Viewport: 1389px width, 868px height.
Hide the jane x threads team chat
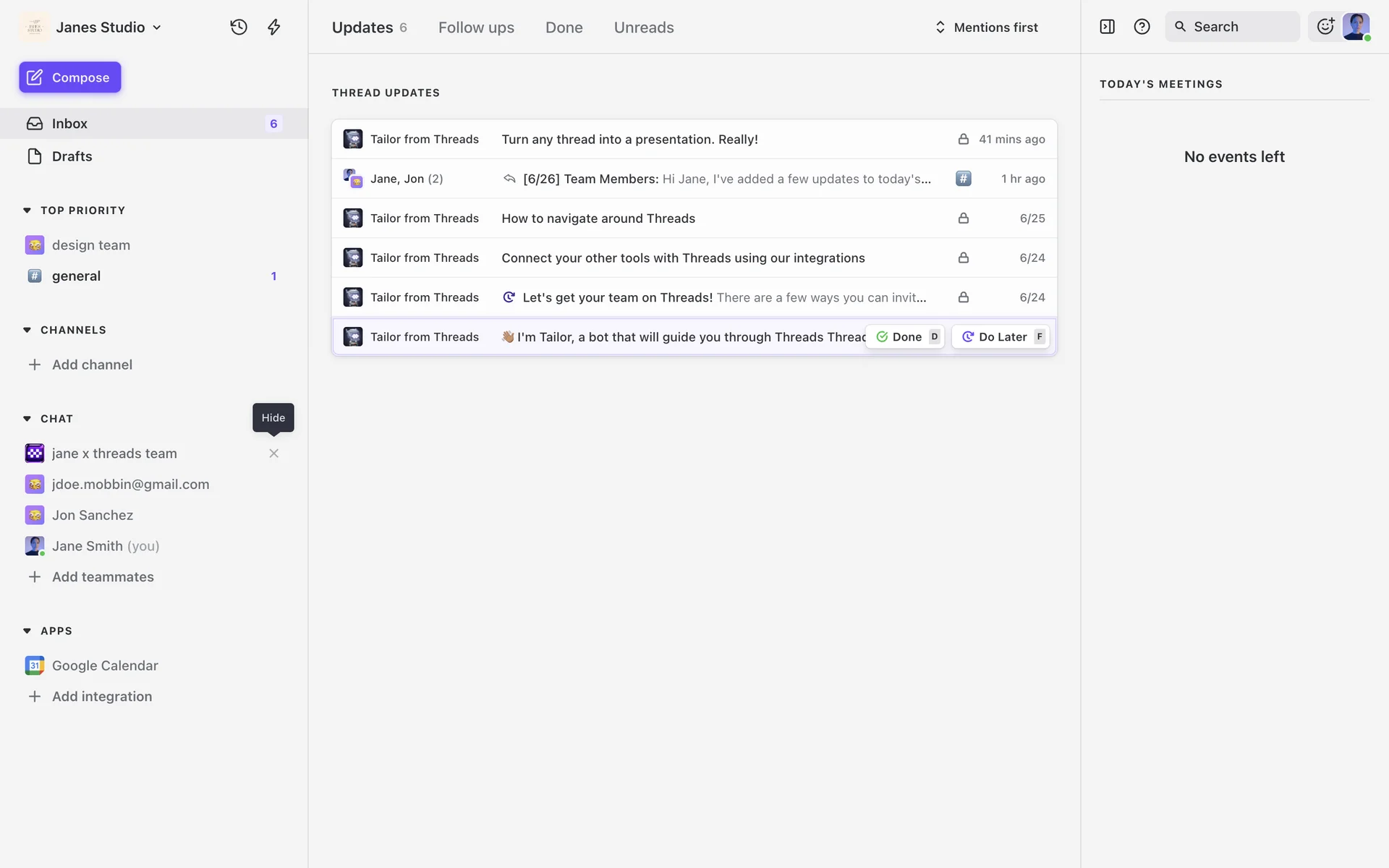[273, 454]
